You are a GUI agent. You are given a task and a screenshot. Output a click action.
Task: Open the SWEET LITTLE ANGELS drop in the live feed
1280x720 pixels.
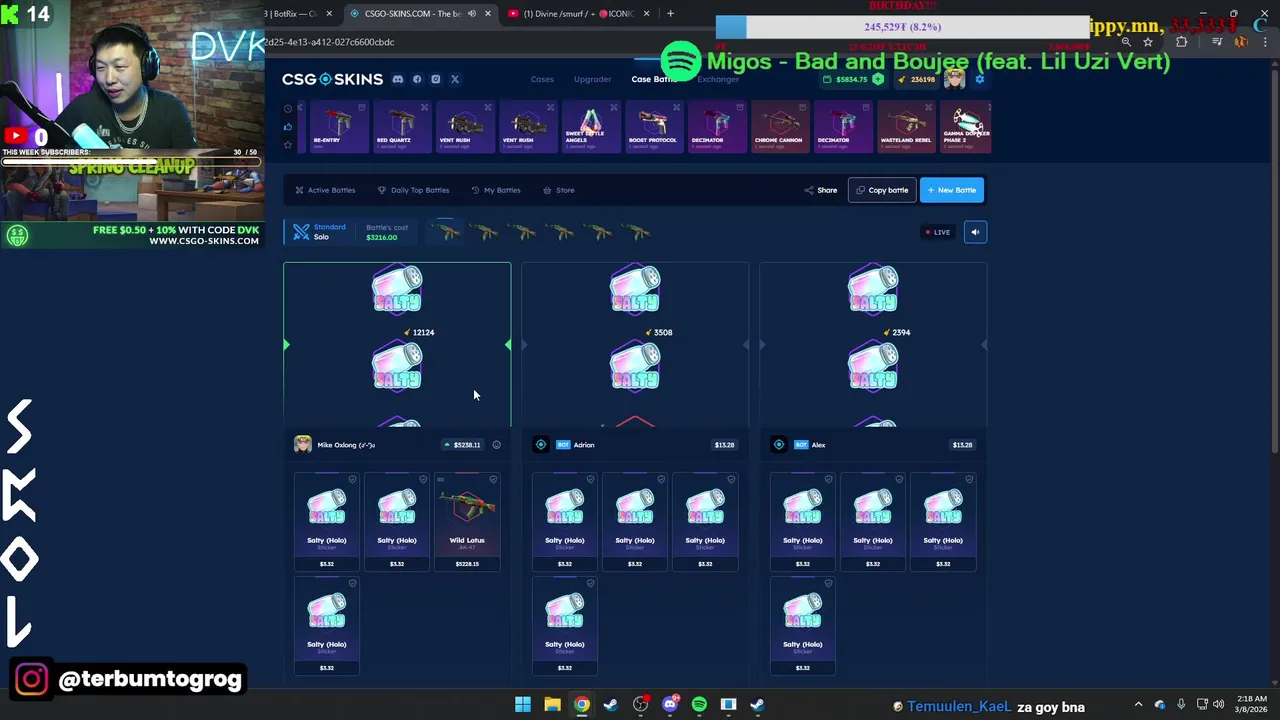coord(590,126)
